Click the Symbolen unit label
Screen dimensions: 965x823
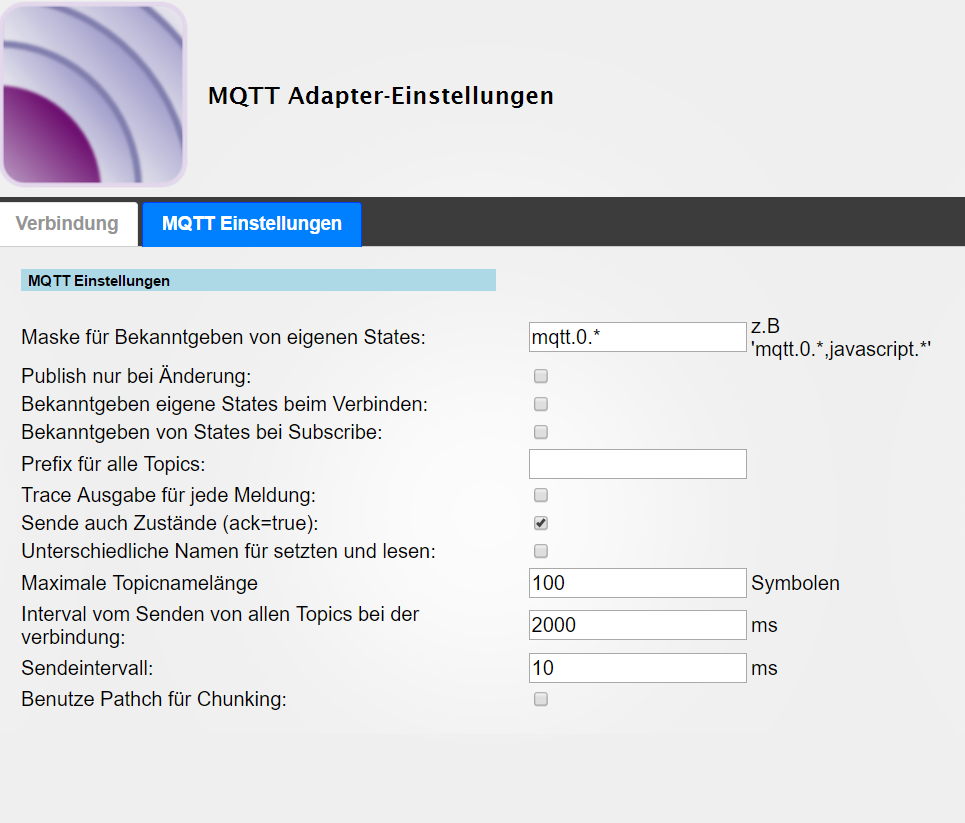(x=795, y=583)
